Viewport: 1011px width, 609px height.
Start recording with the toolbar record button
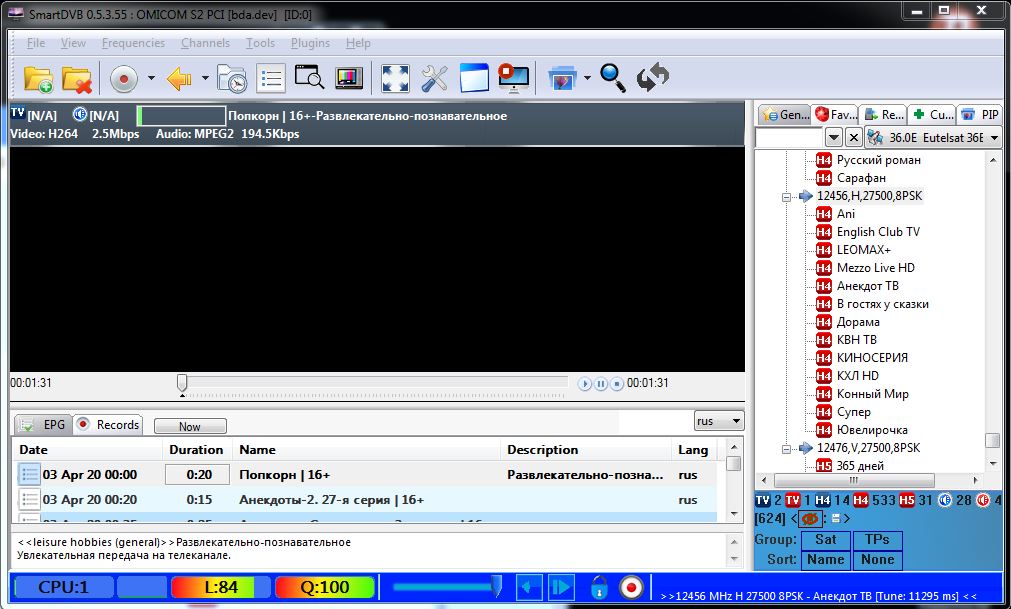[124, 79]
